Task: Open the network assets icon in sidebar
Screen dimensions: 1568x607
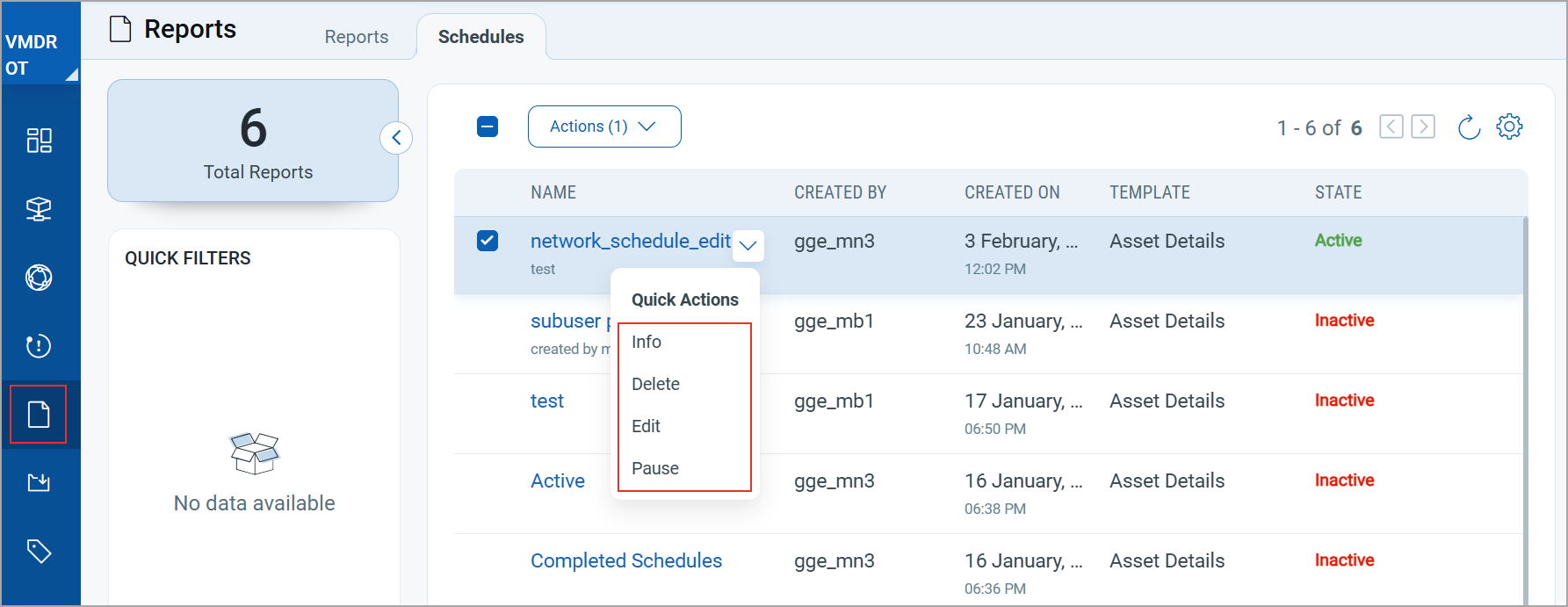Action: click(x=39, y=209)
